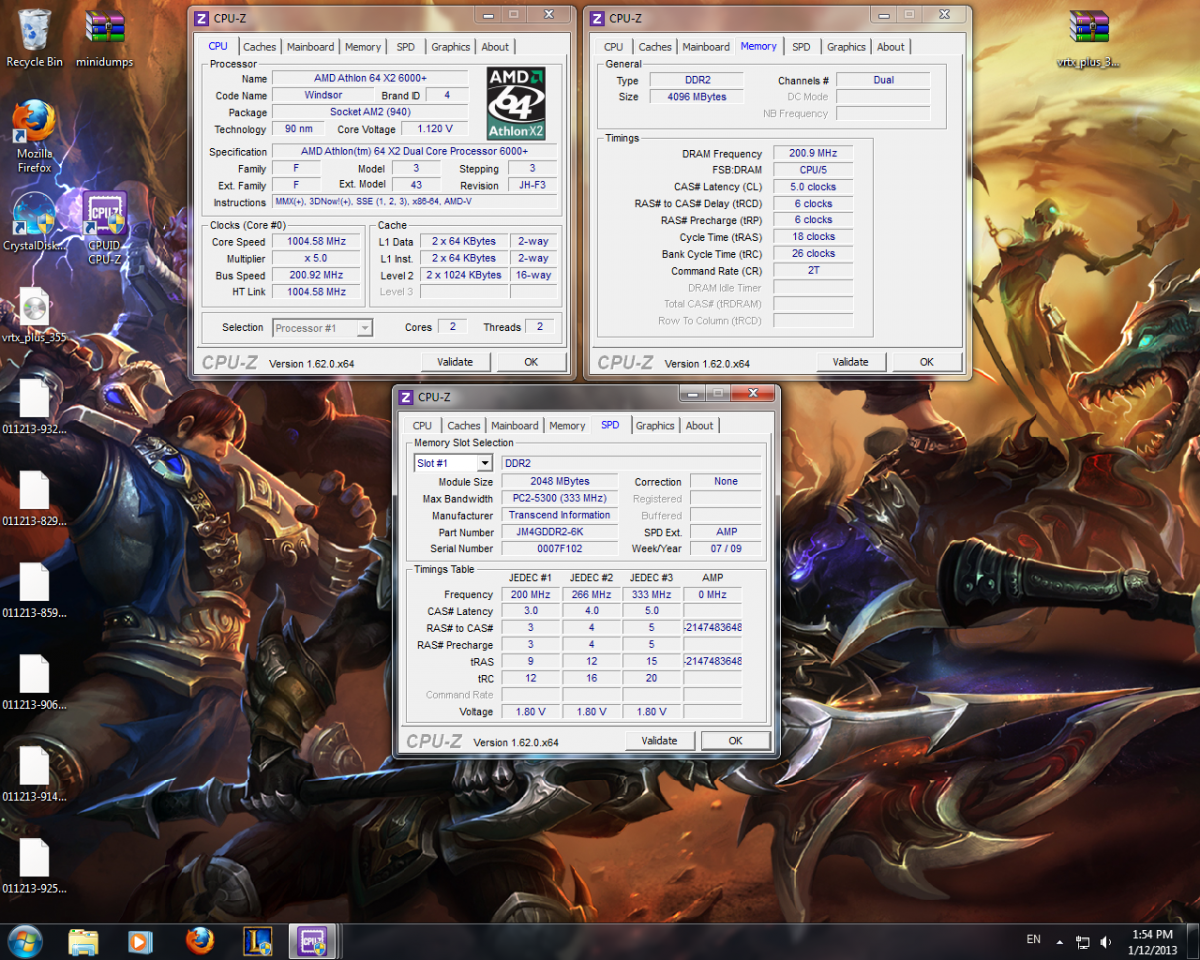Open Graphics tab in the SPD window
This screenshot has height=960, width=1200.
(655, 426)
